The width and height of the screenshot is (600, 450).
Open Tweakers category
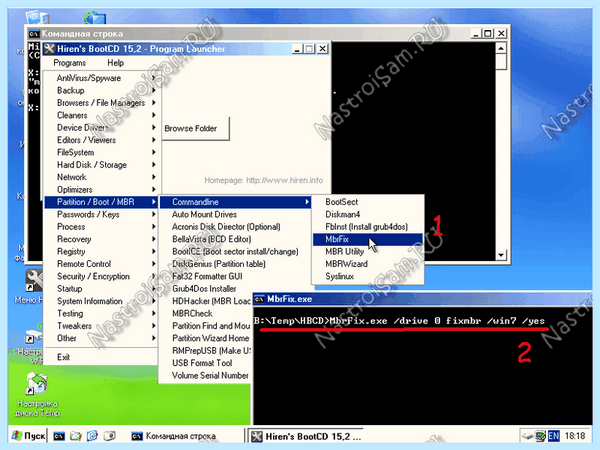tap(101, 326)
